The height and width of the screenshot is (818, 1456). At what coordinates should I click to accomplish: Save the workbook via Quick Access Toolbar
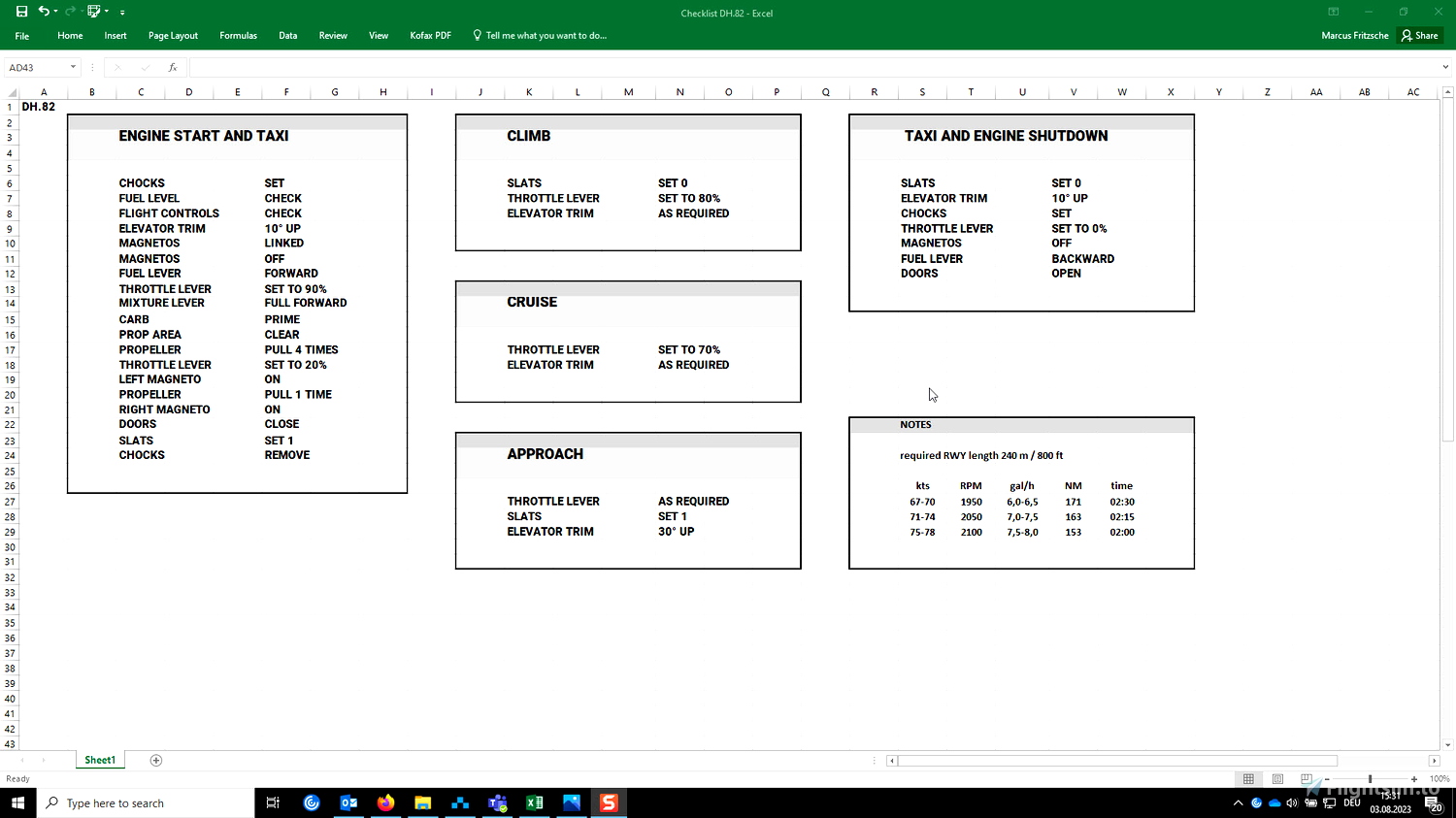[21, 11]
